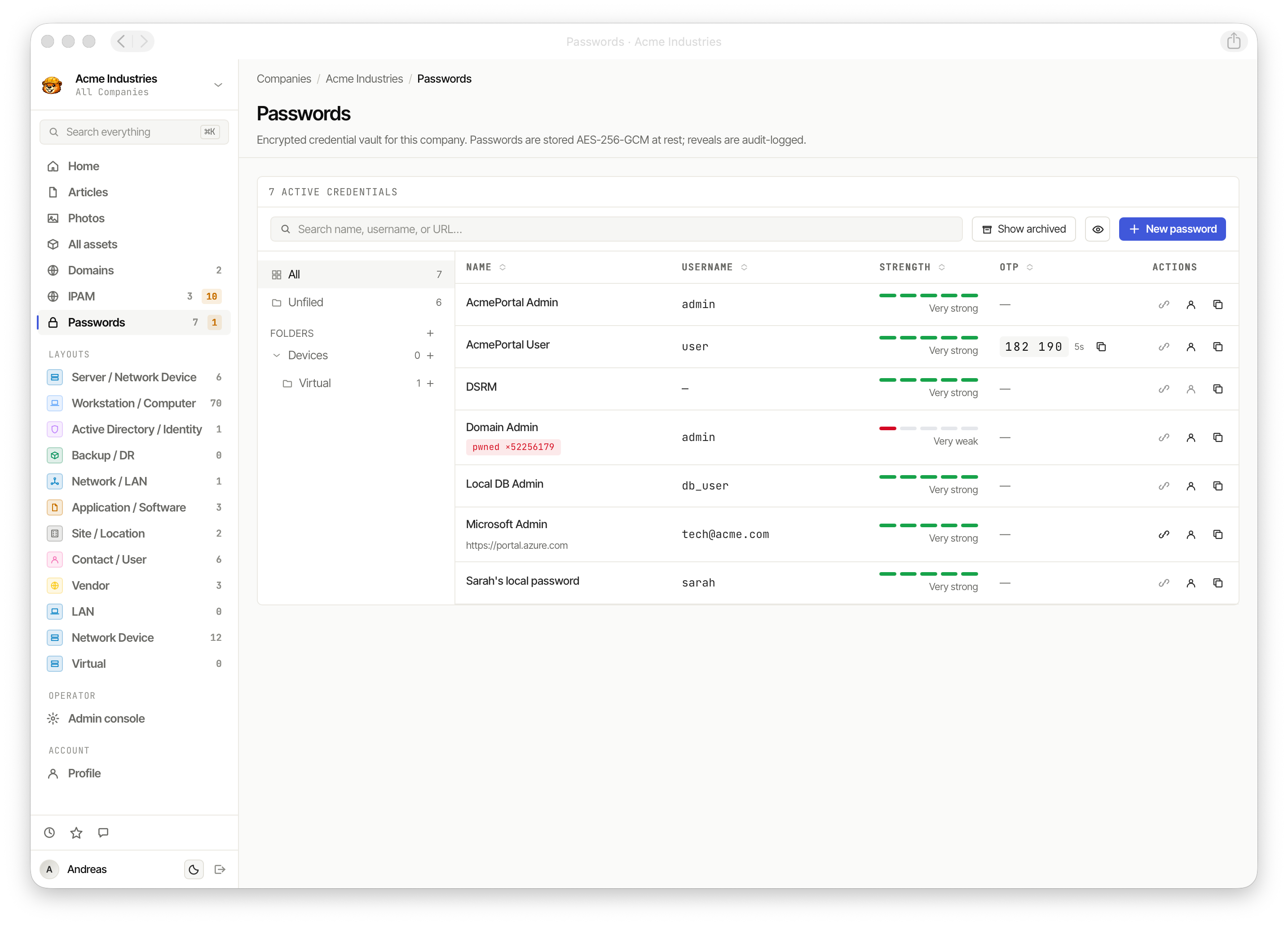1288x926 pixels.
Task: Open All assets in the sidebar
Action: point(134,244)
